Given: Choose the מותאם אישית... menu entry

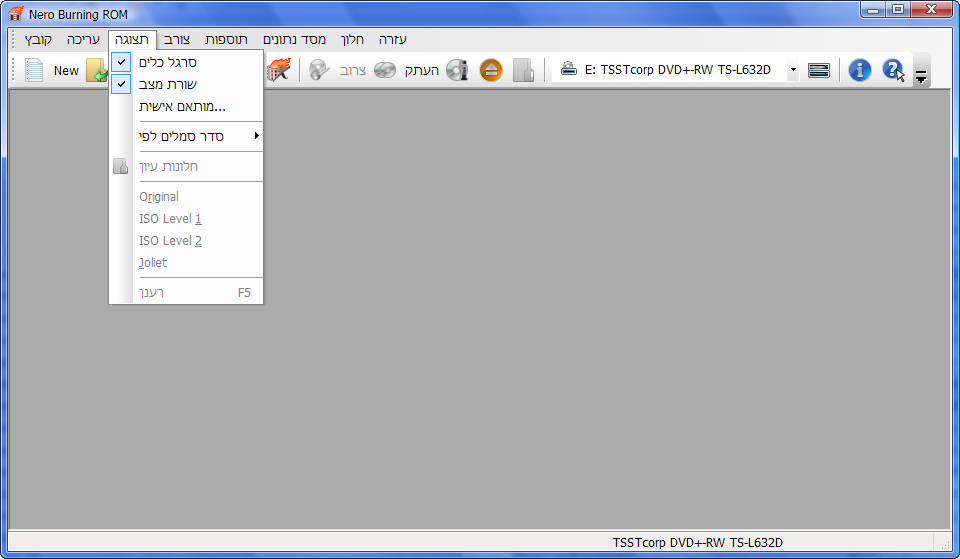Looking at the screenshot, I should pos(186,107).
